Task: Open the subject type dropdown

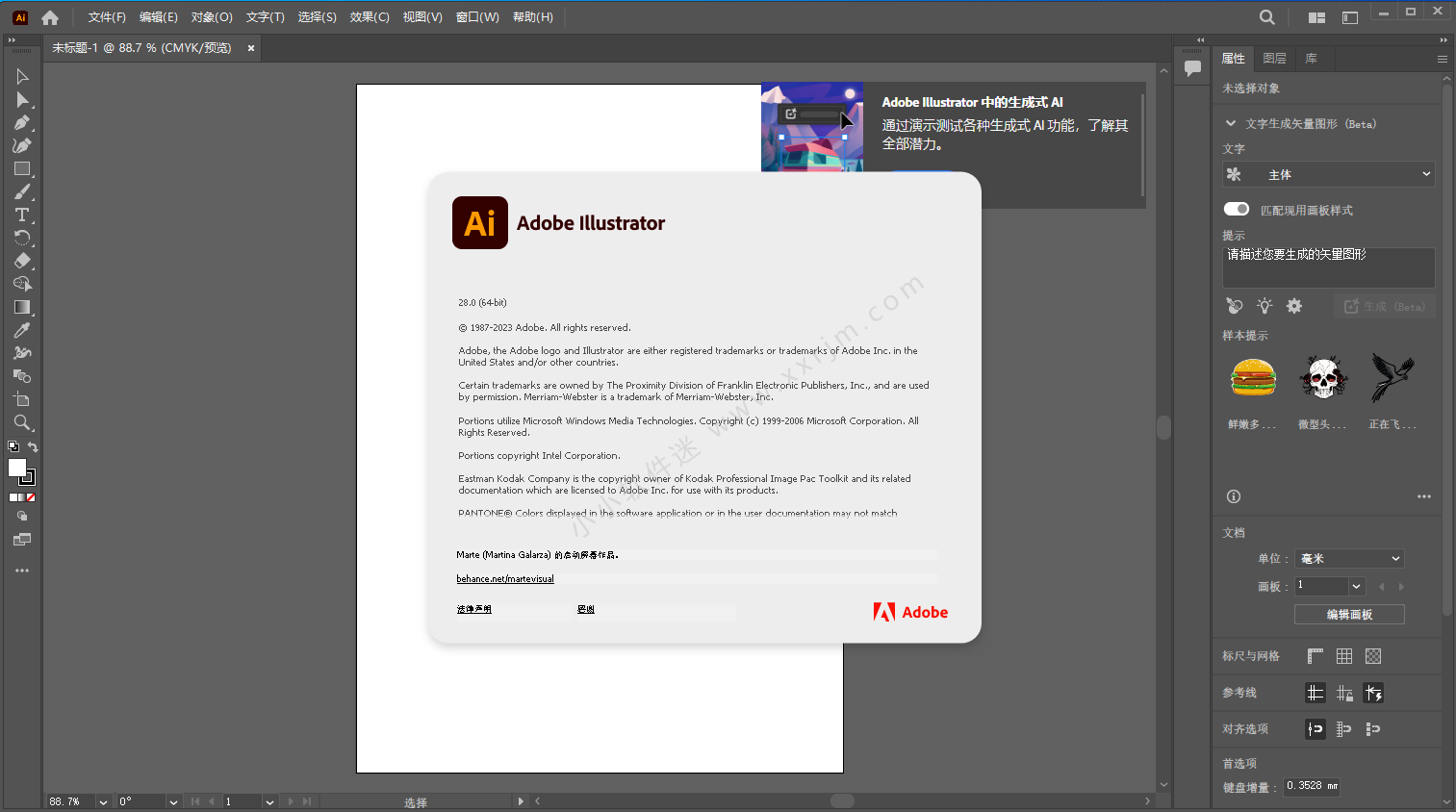Action: point(1329,175)
